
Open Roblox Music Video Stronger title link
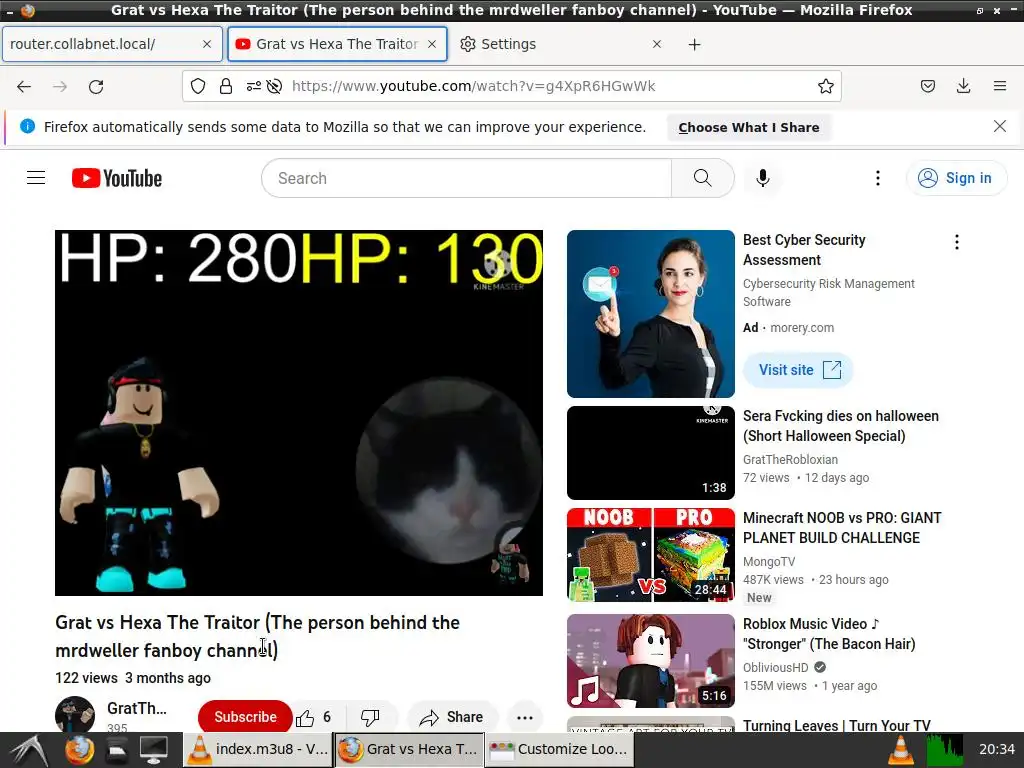click(x=829, y=633)
